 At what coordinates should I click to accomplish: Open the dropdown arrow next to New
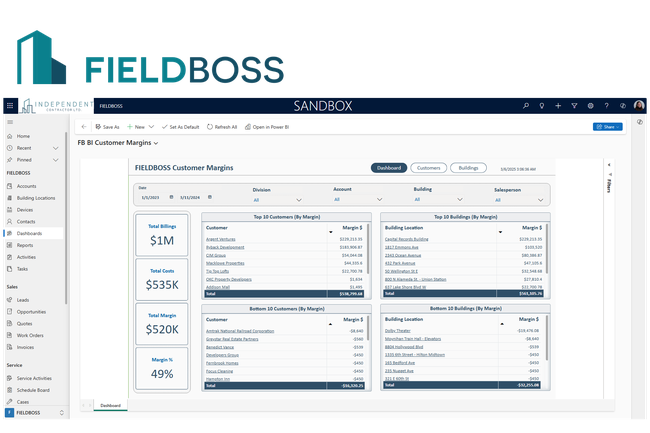[151, 127]
